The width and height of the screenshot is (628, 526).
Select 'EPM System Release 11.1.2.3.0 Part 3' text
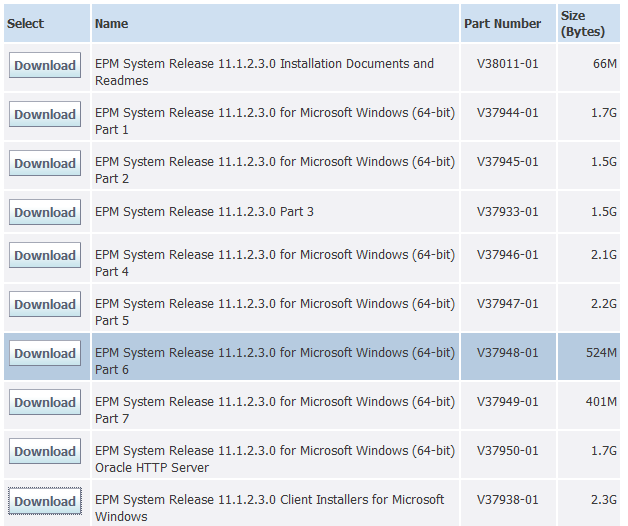204,211
